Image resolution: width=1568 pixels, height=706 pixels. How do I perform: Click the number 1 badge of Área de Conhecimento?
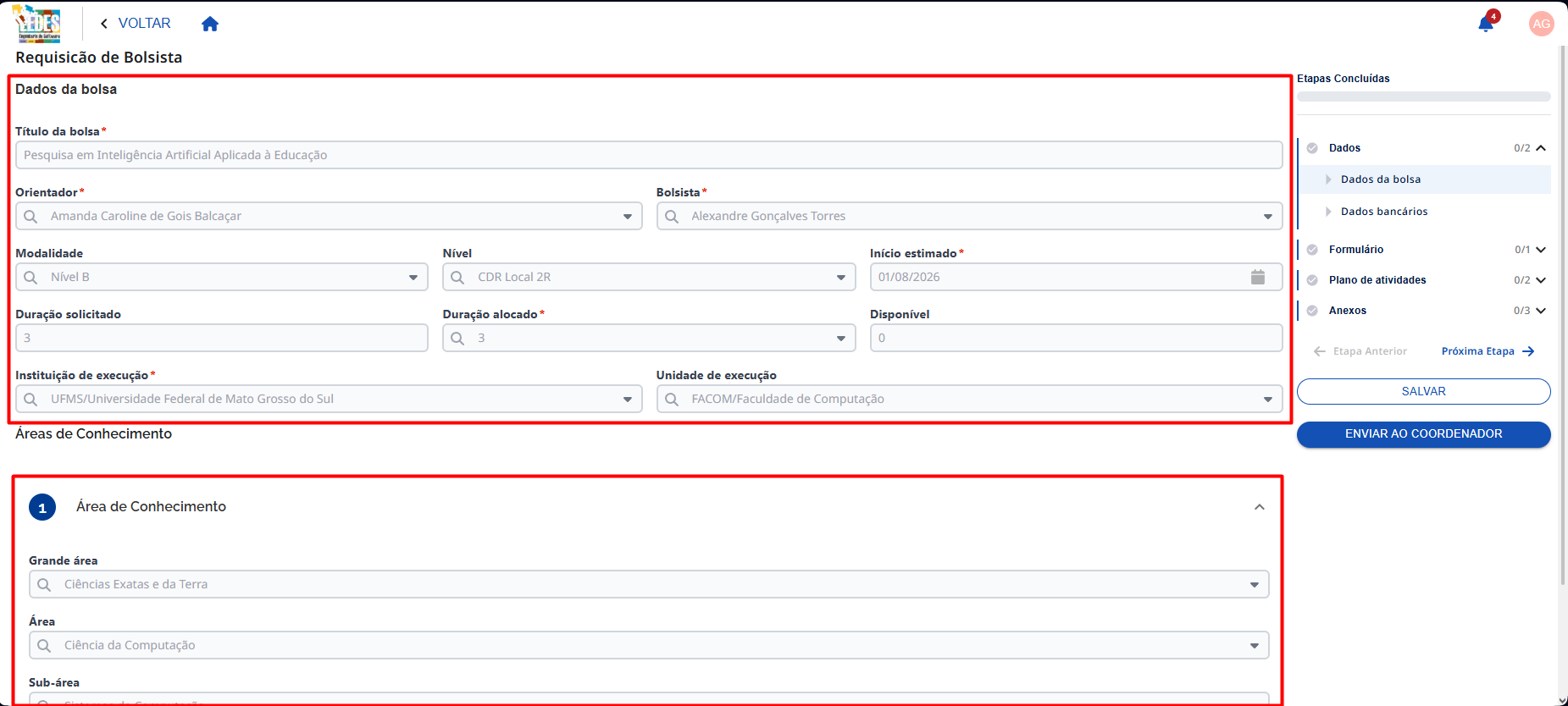coord(42,507)
